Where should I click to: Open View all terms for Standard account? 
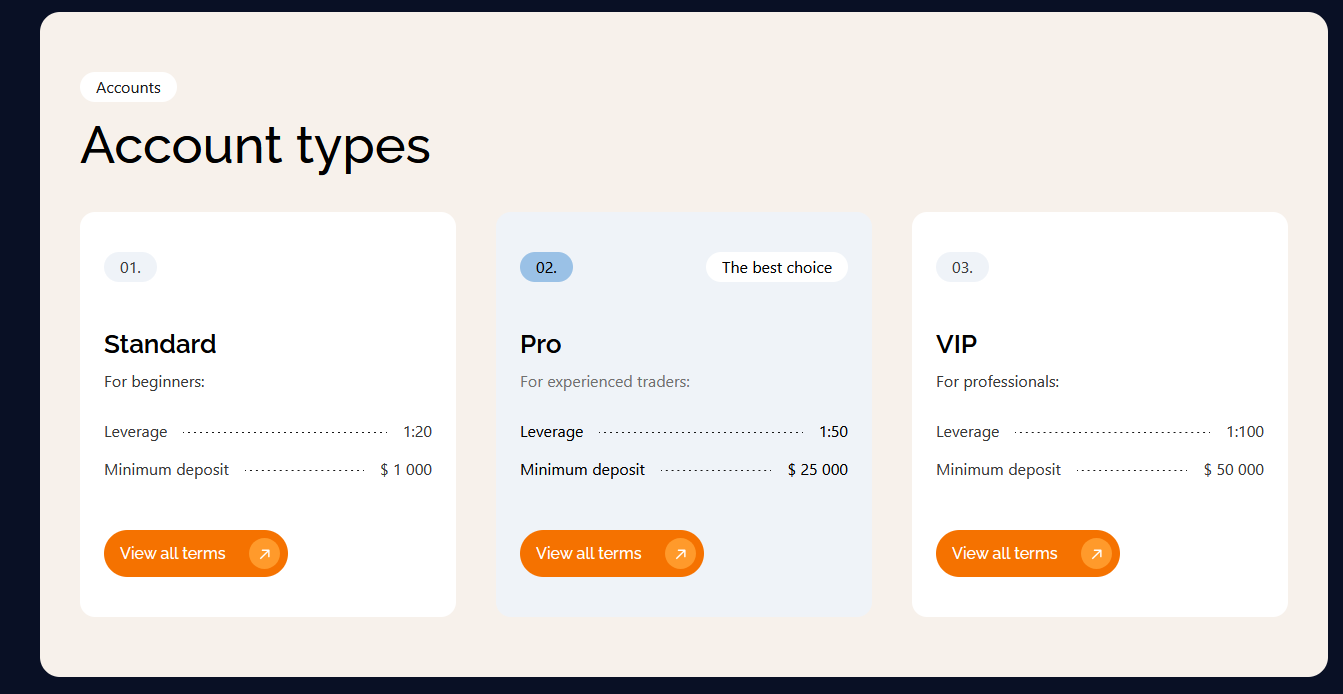[x=174, y=553]
